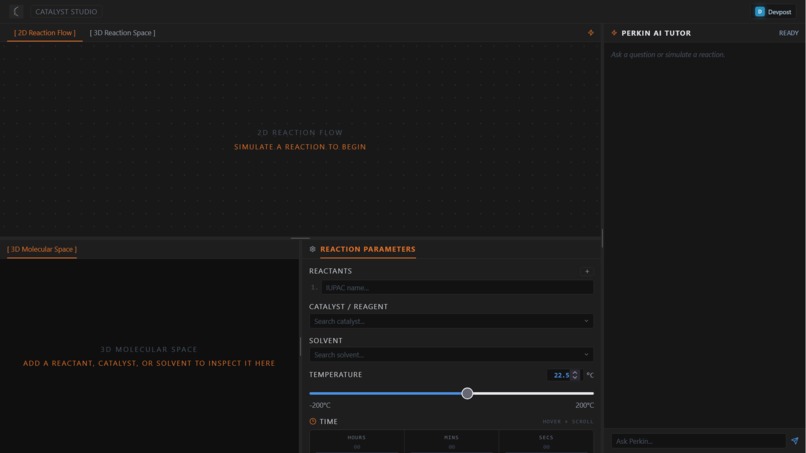Add another reactant with the plus button
Viewport: 806px width, 453px height.
click(587, 271)
